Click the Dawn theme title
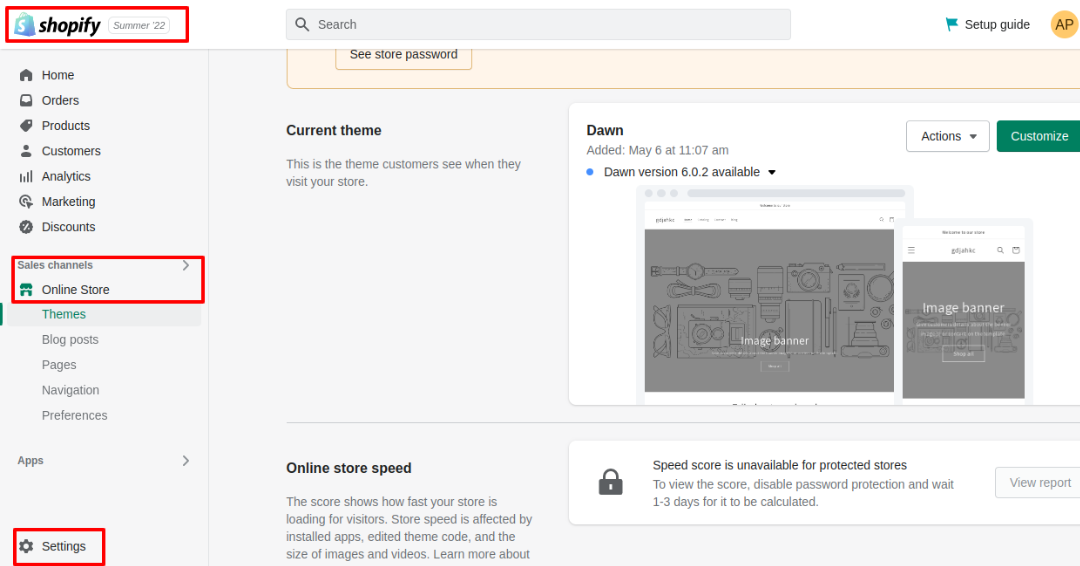The width and height of the screenshot is (1080, 566). (x=605, y=130)
